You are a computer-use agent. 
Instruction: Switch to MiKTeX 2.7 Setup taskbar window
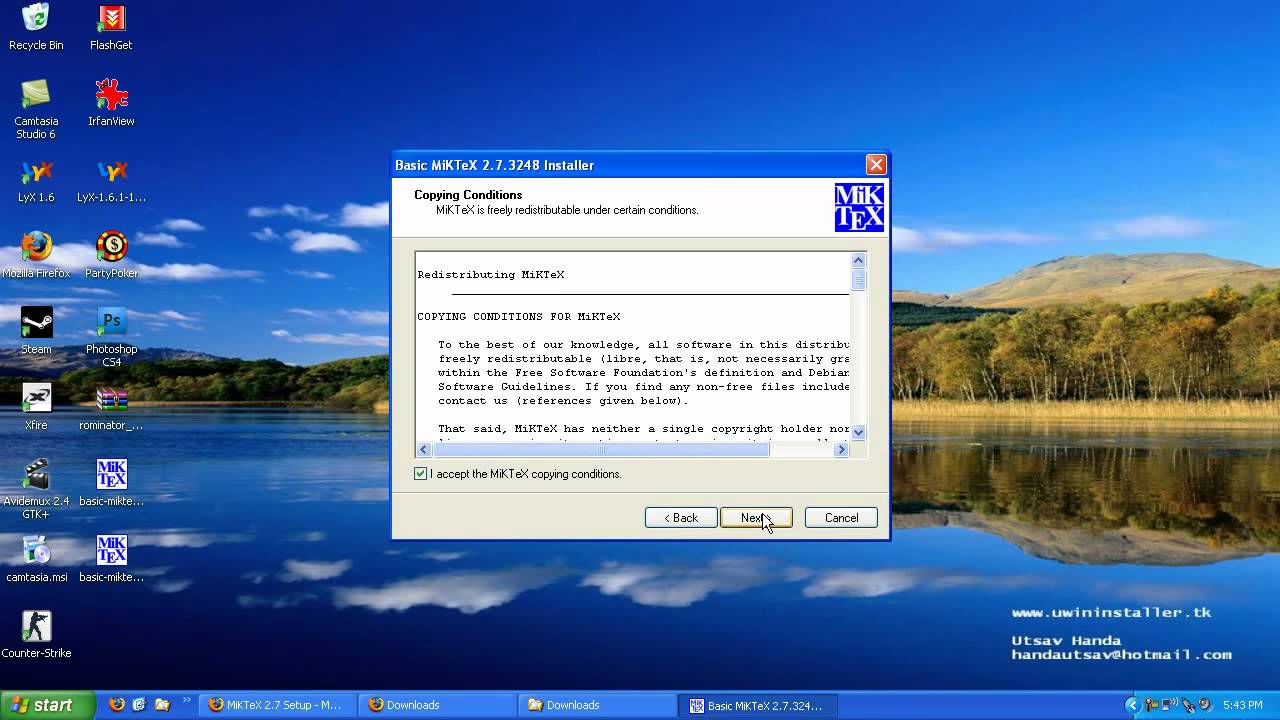276,705
